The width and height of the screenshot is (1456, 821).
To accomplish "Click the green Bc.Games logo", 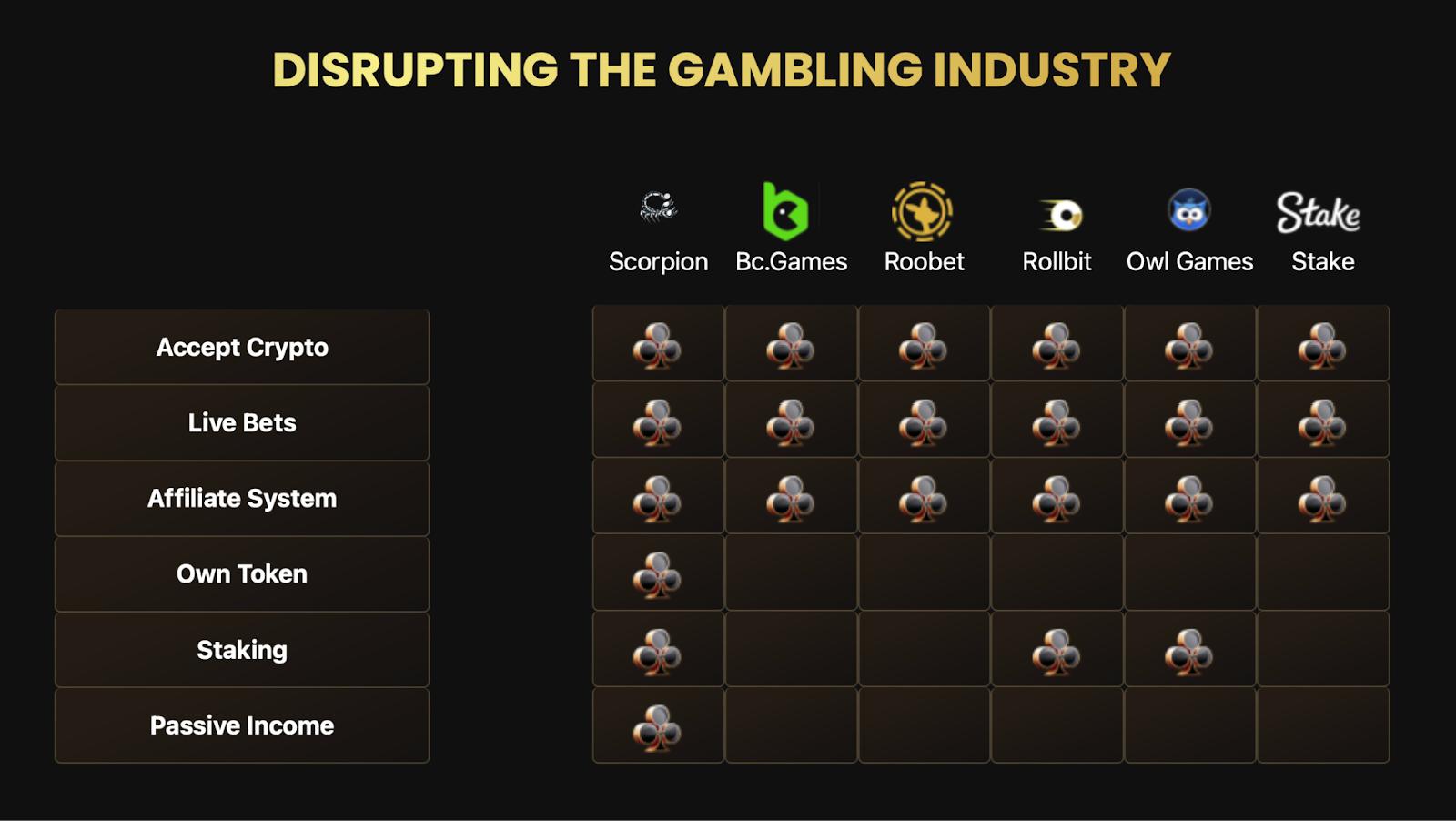I will coord(785,211).
